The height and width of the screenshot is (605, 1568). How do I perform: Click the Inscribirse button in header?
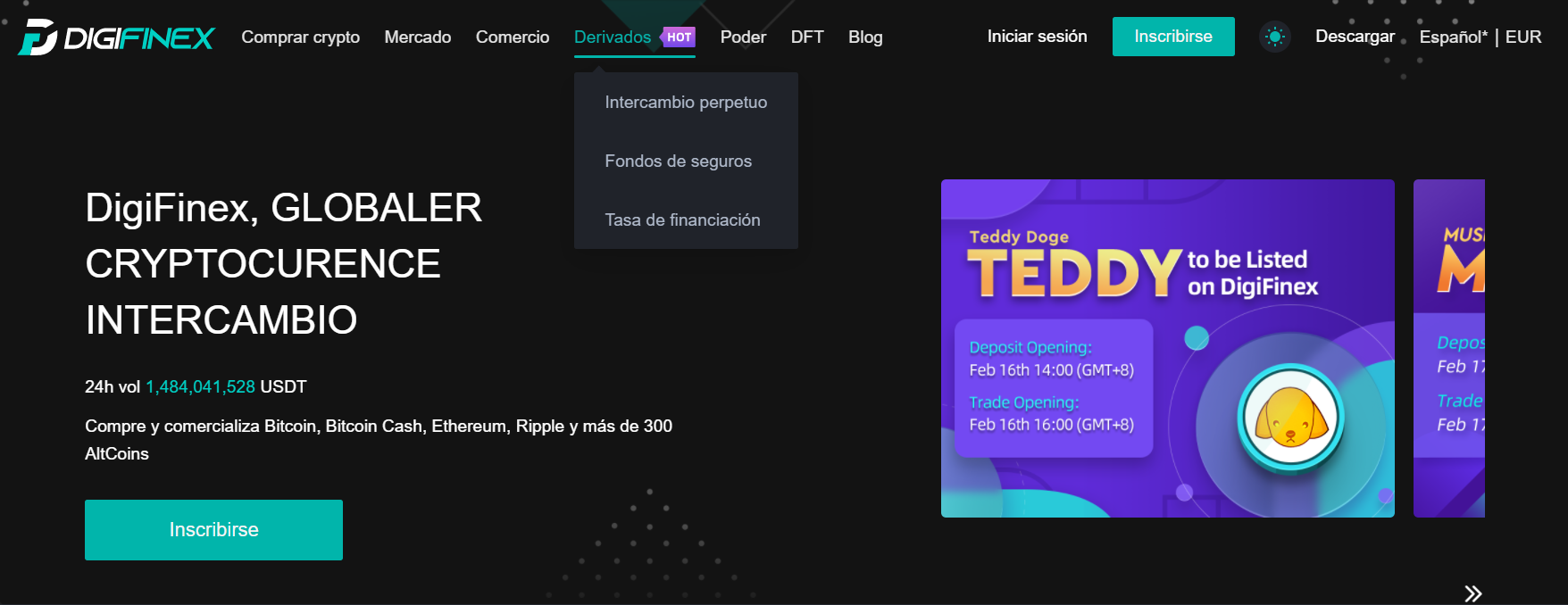(1173, 37)
